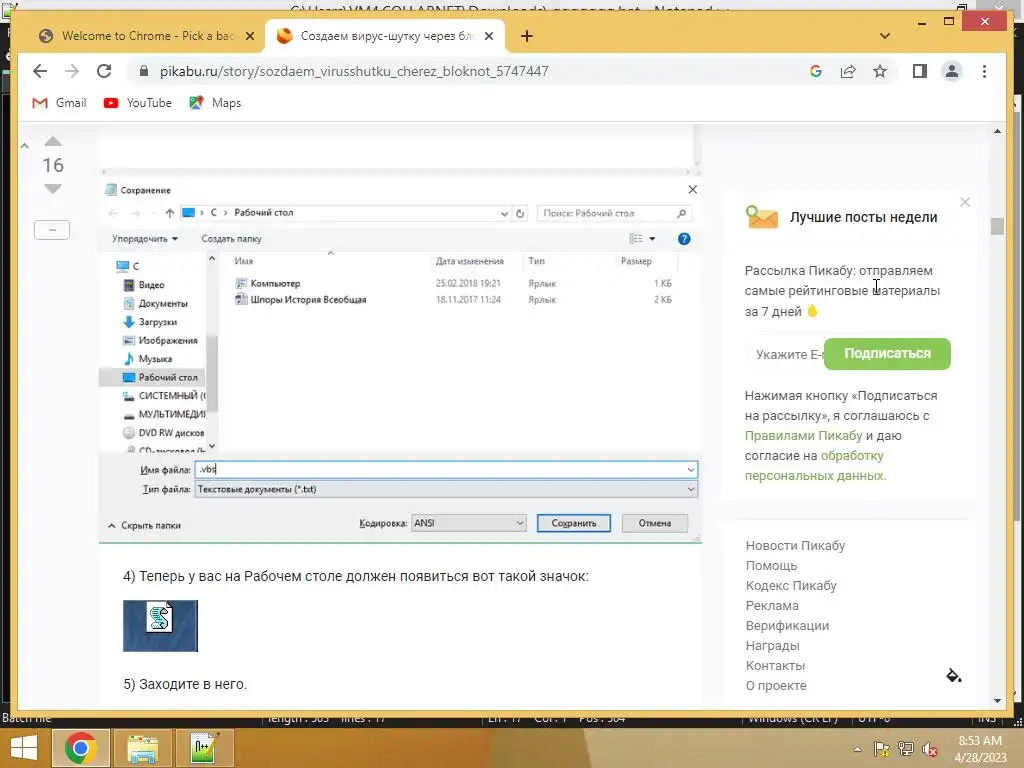Click the Сохранить button
The width and height of the screenshot is (1024, 768).
click(573, 523)
